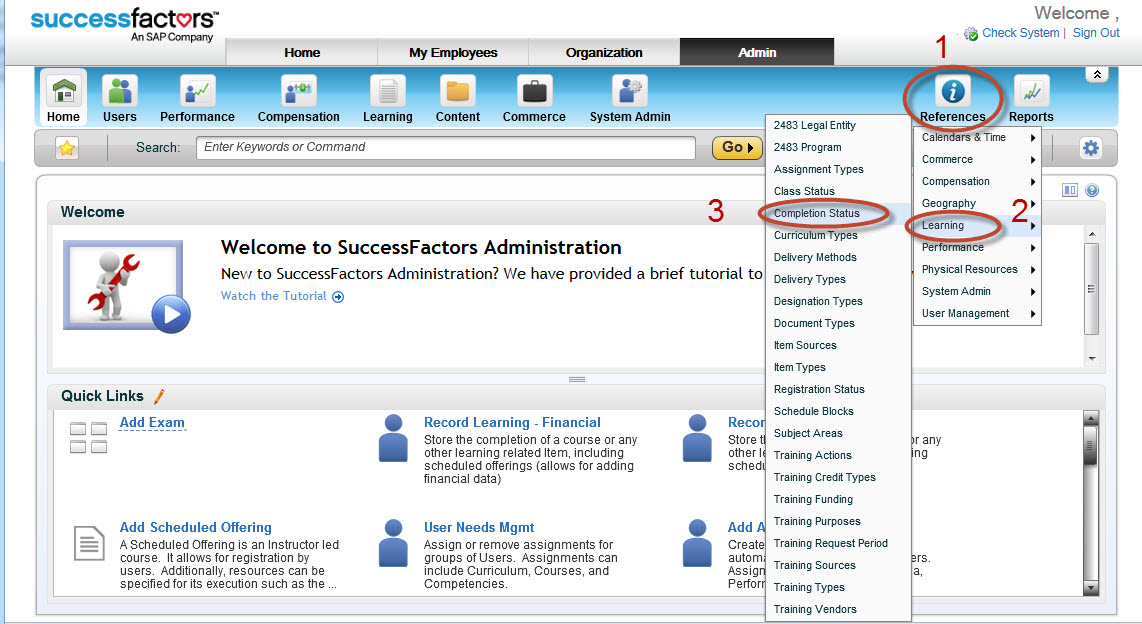Click the Welcome panel scrollbar up arrow
This screenshot has width=1142, height=624.
(x=1091, y=234)
